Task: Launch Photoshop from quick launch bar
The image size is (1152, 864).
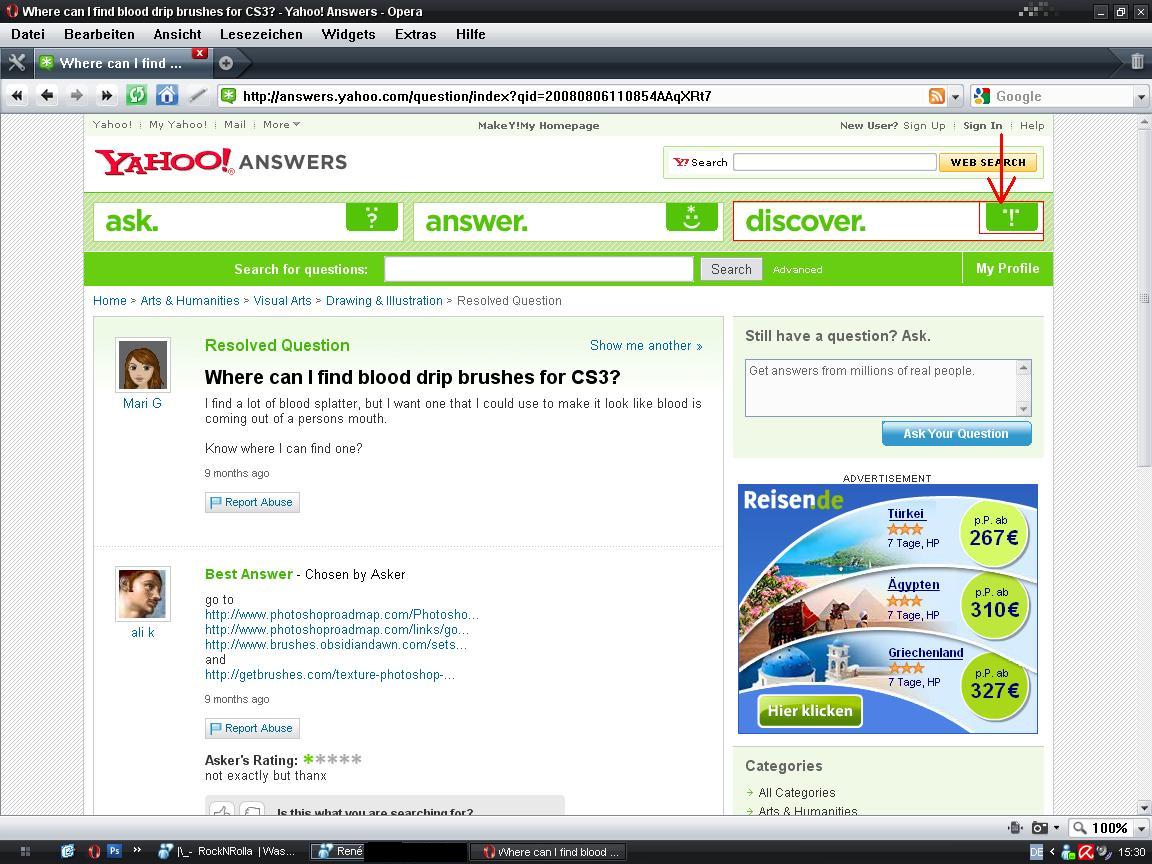Action: (114, 852)
